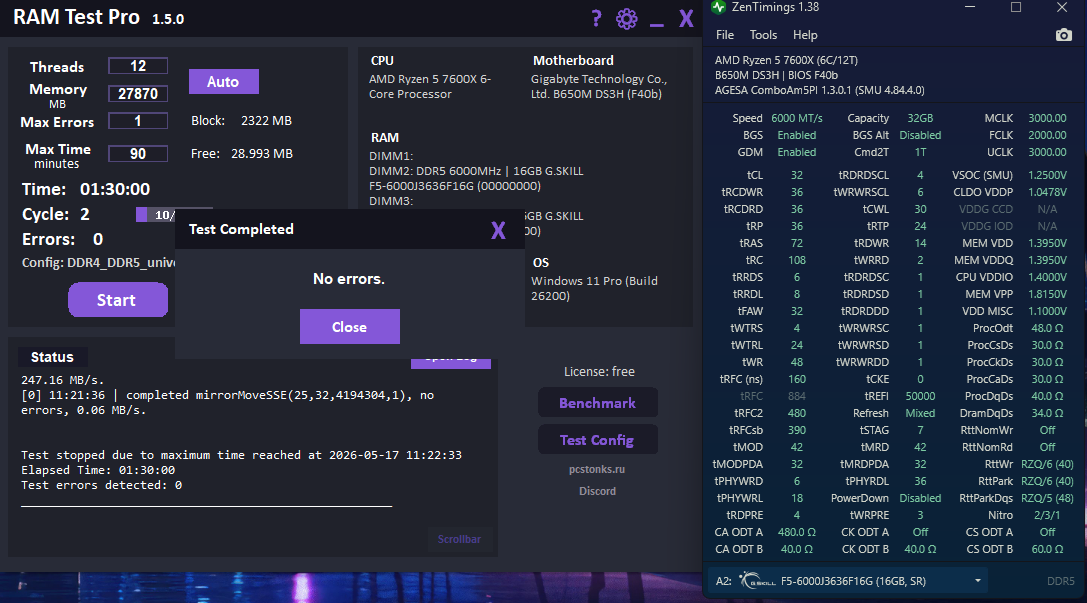Click the Refresh value Mixed

click(x=920, y=413)
